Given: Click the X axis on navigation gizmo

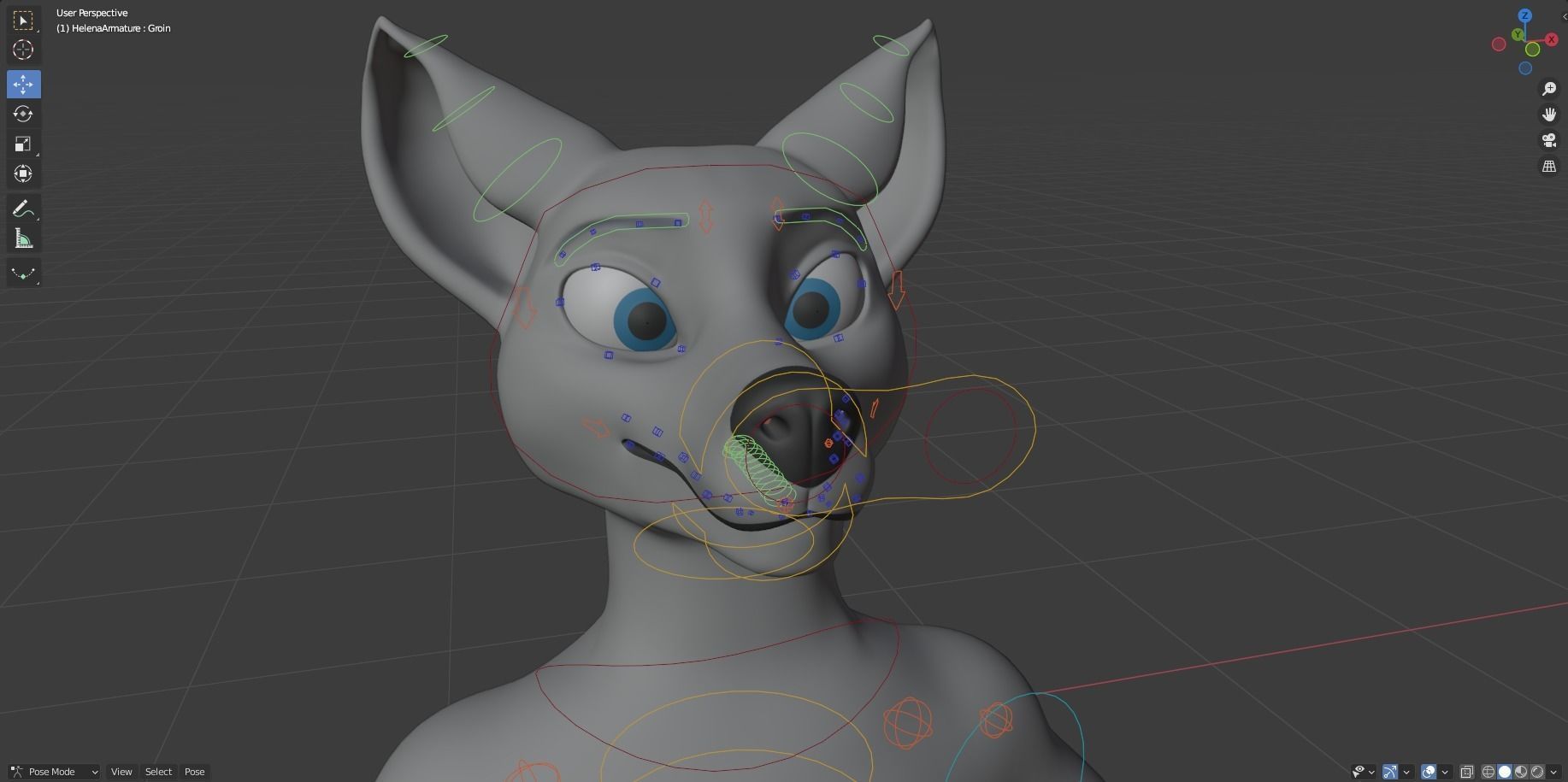Looking at the screenshot, I should 1552,39.
